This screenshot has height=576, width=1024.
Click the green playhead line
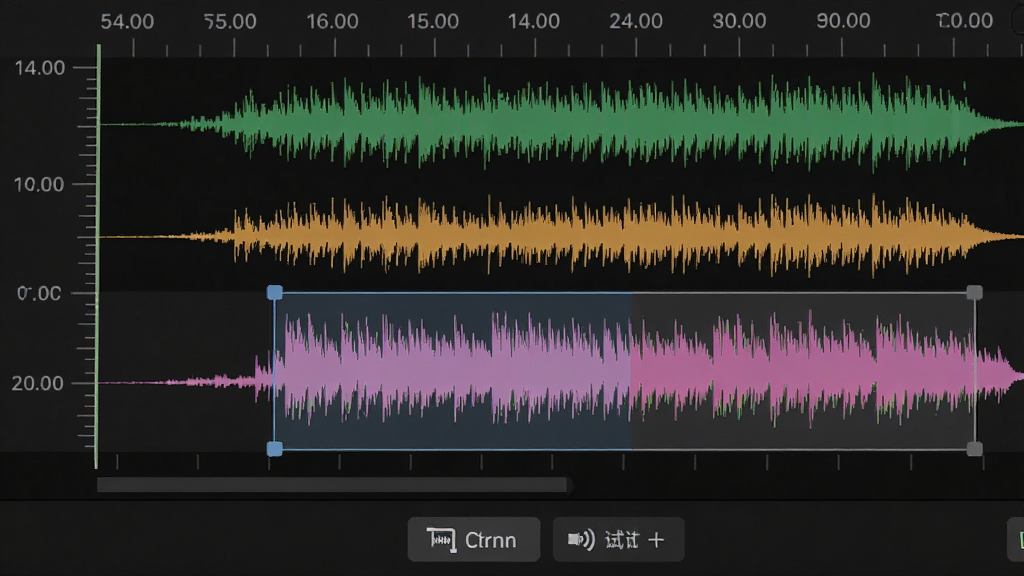(98, 256)
